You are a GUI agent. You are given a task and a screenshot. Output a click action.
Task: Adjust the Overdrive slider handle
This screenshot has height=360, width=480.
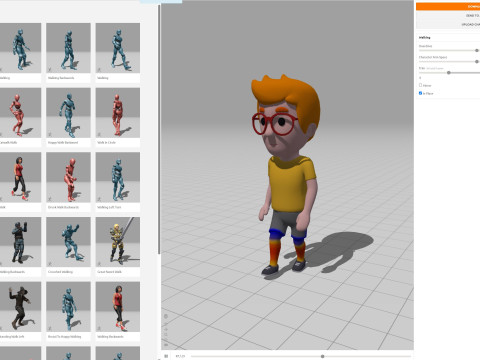(x=477, y=50)
